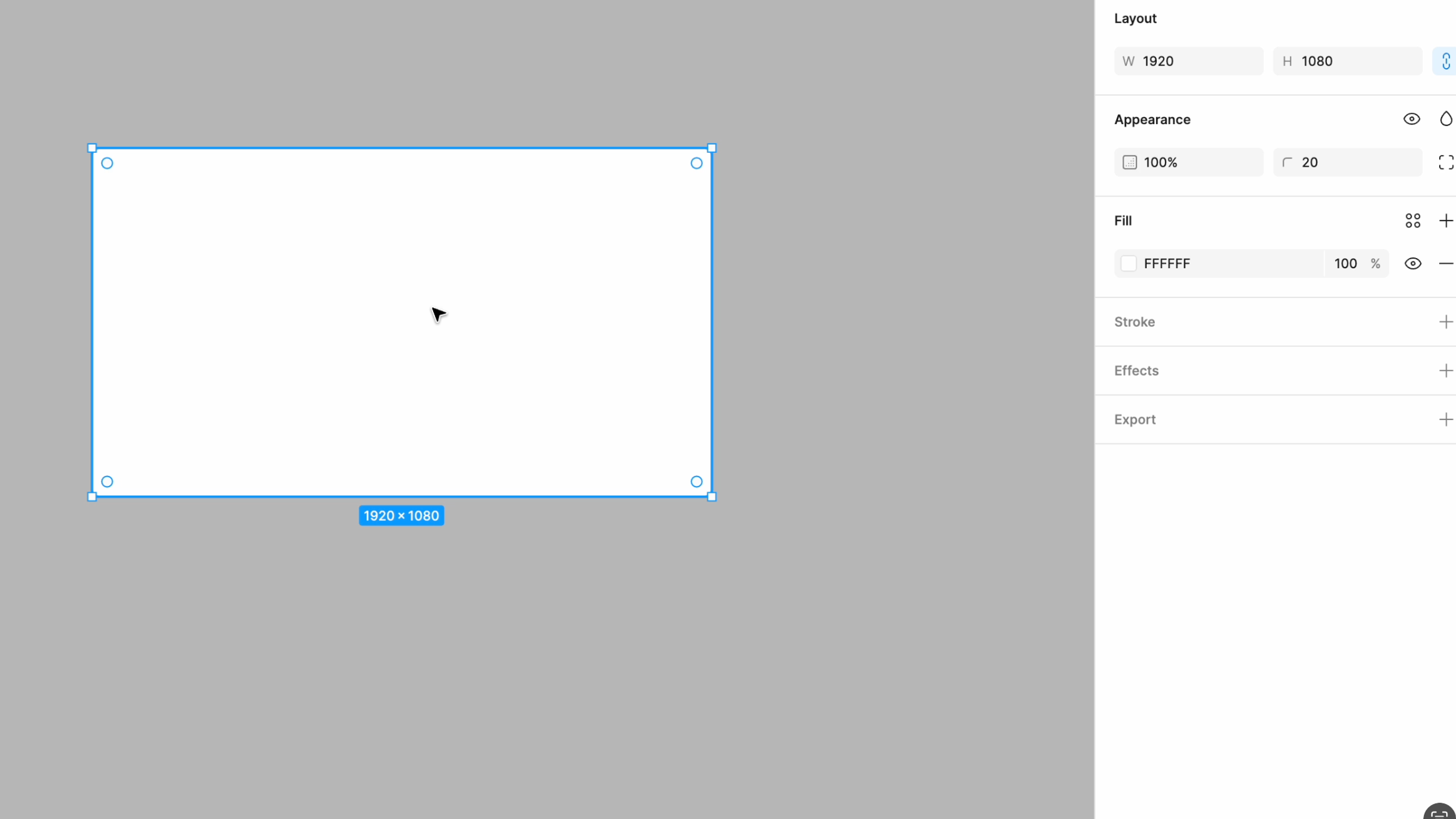
Task: Add a stroke with plus icon
Action: 1445,322
